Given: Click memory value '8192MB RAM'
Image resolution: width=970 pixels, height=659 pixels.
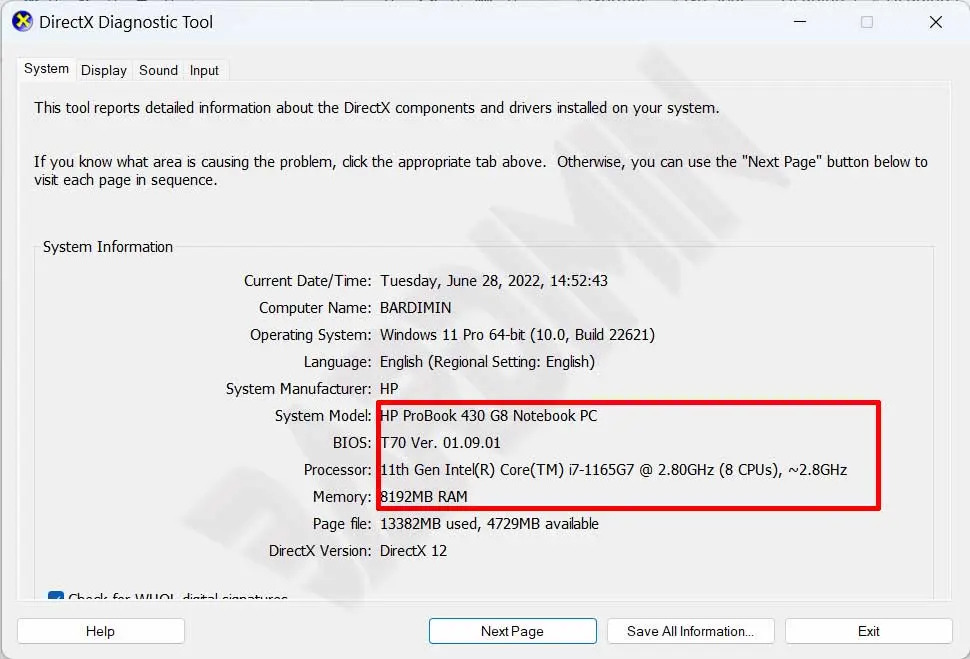Looking at the screenshot, I should (424, 497).
